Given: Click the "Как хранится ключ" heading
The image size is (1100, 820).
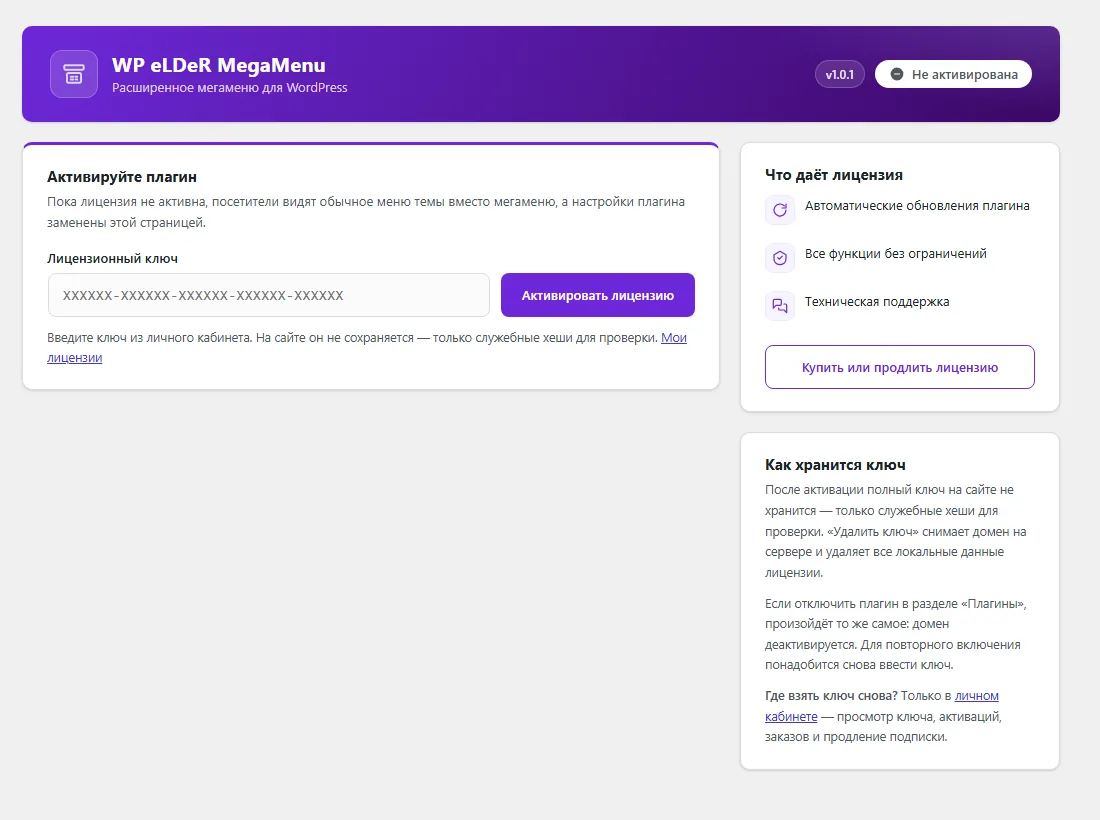Looking at the screenshot, I should pyautogui.click(x=836, y=465).
